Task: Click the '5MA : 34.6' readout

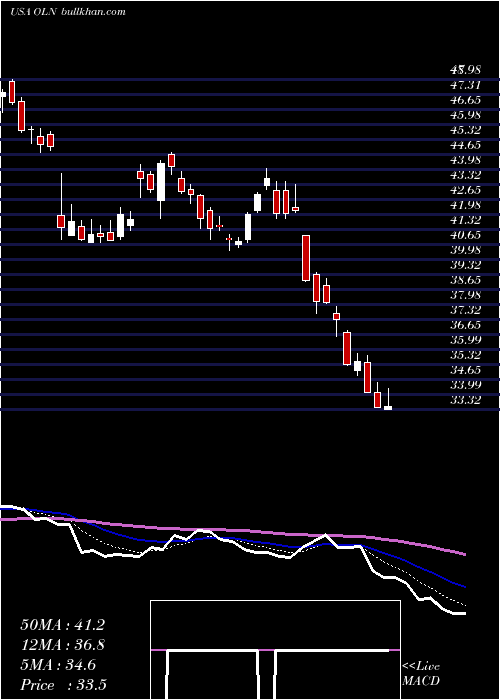Action: pos(58,665)
